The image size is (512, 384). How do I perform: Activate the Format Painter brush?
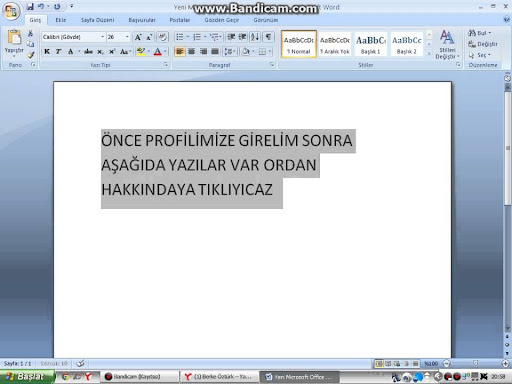tap(31, 55)
